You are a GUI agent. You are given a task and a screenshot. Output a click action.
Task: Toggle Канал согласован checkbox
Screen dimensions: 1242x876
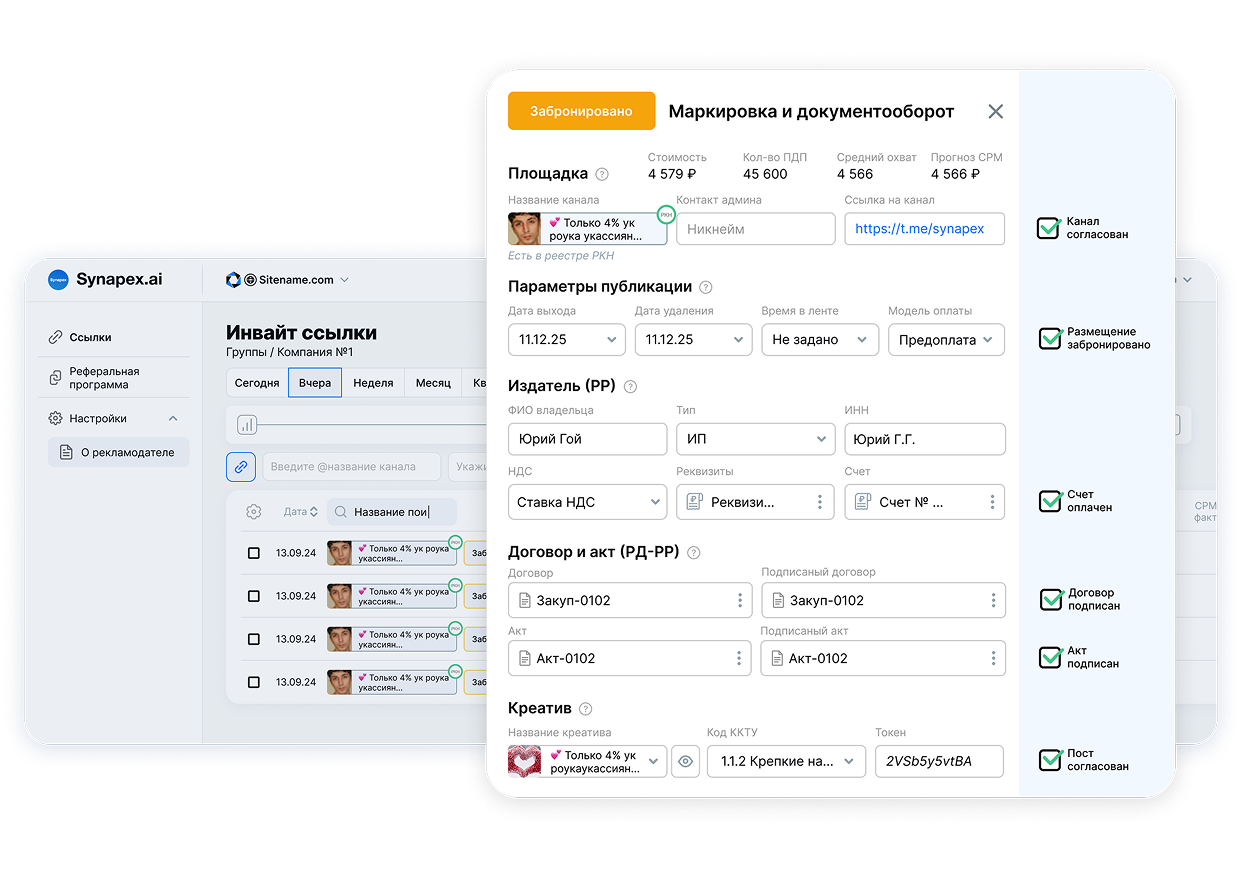1049,228
